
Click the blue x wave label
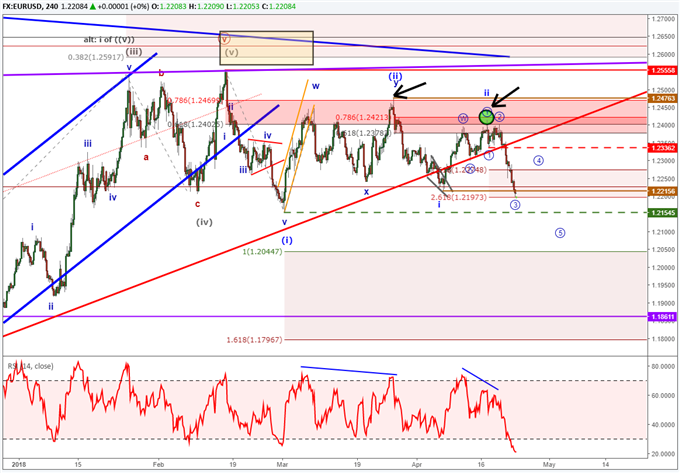366,191
